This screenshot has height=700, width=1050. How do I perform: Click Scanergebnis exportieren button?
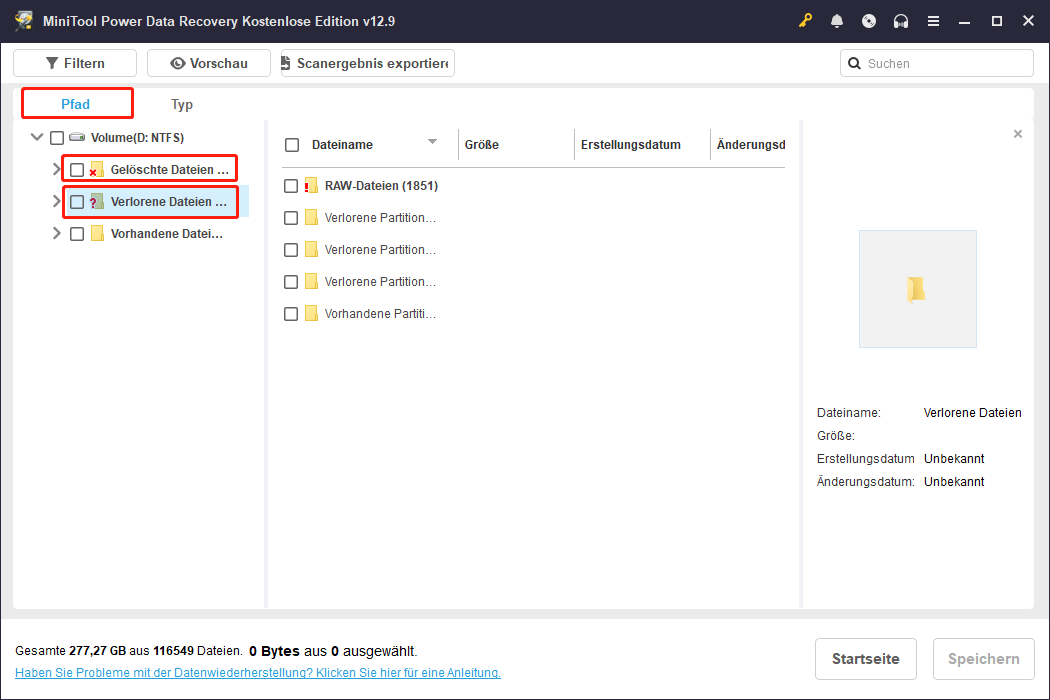[x=368, y=63]
